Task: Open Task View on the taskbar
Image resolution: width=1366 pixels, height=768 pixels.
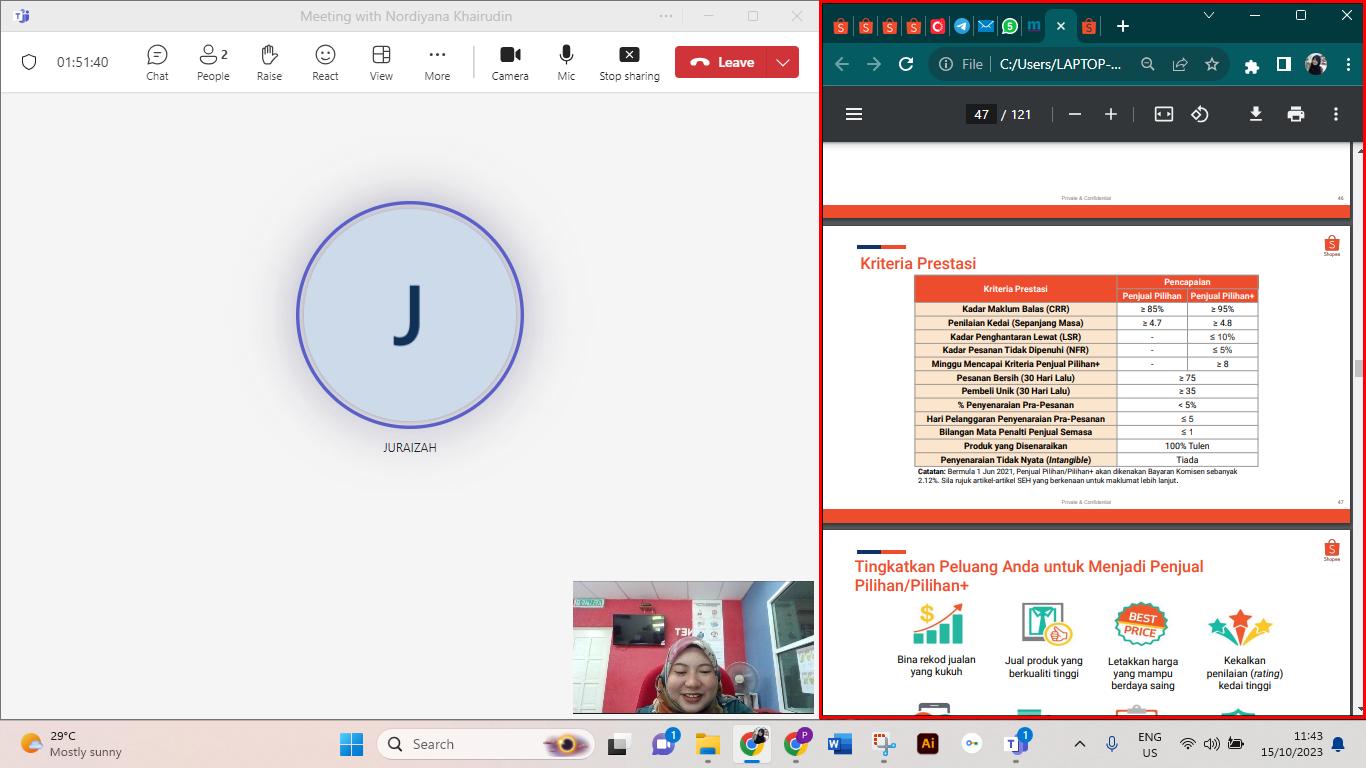Action: click(x=618, y=744)
